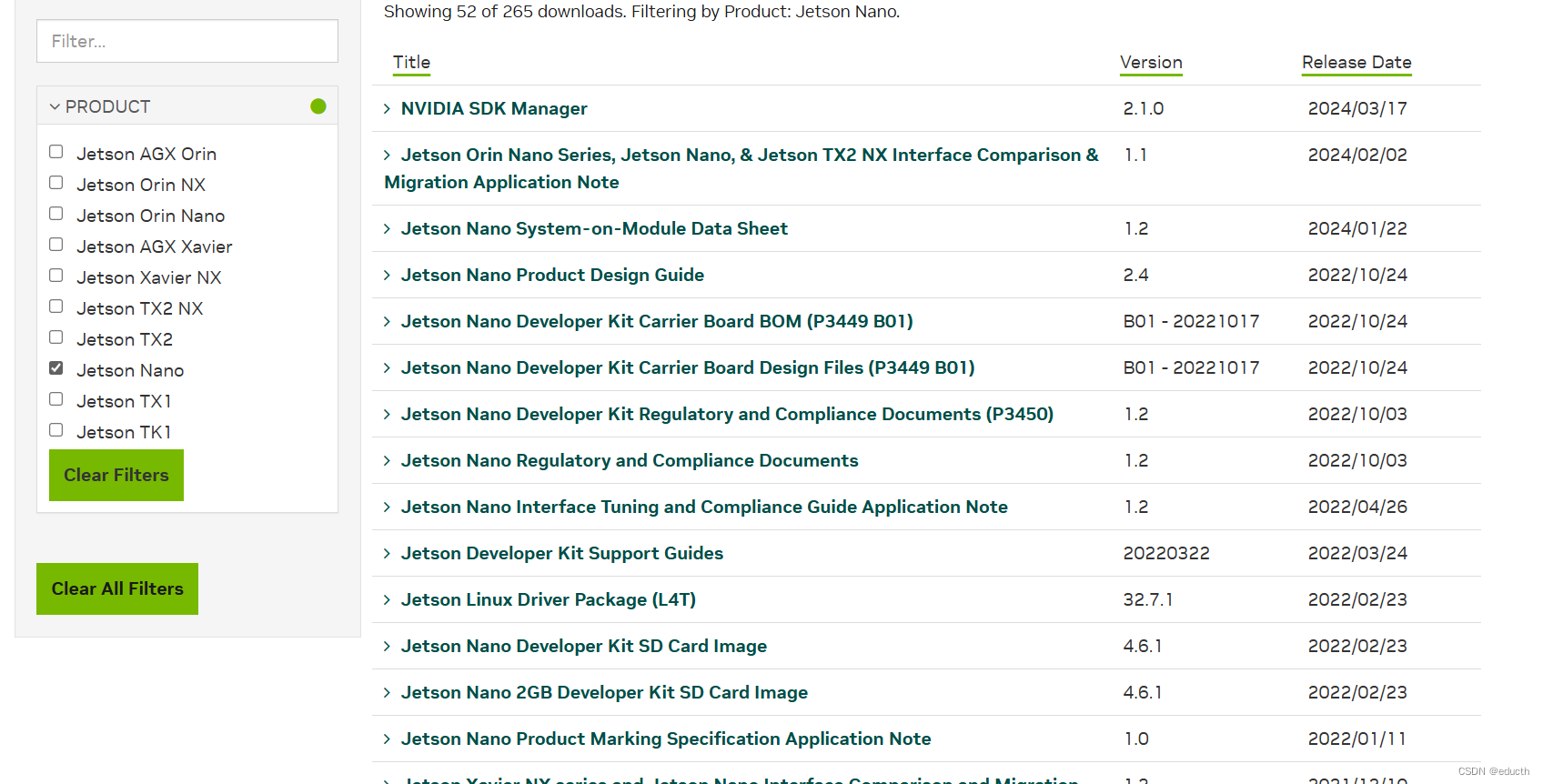The height and width of the screenshot is (784, 1543).
Task: Click version 32.7.1 cell
Action: point(1148,599)
